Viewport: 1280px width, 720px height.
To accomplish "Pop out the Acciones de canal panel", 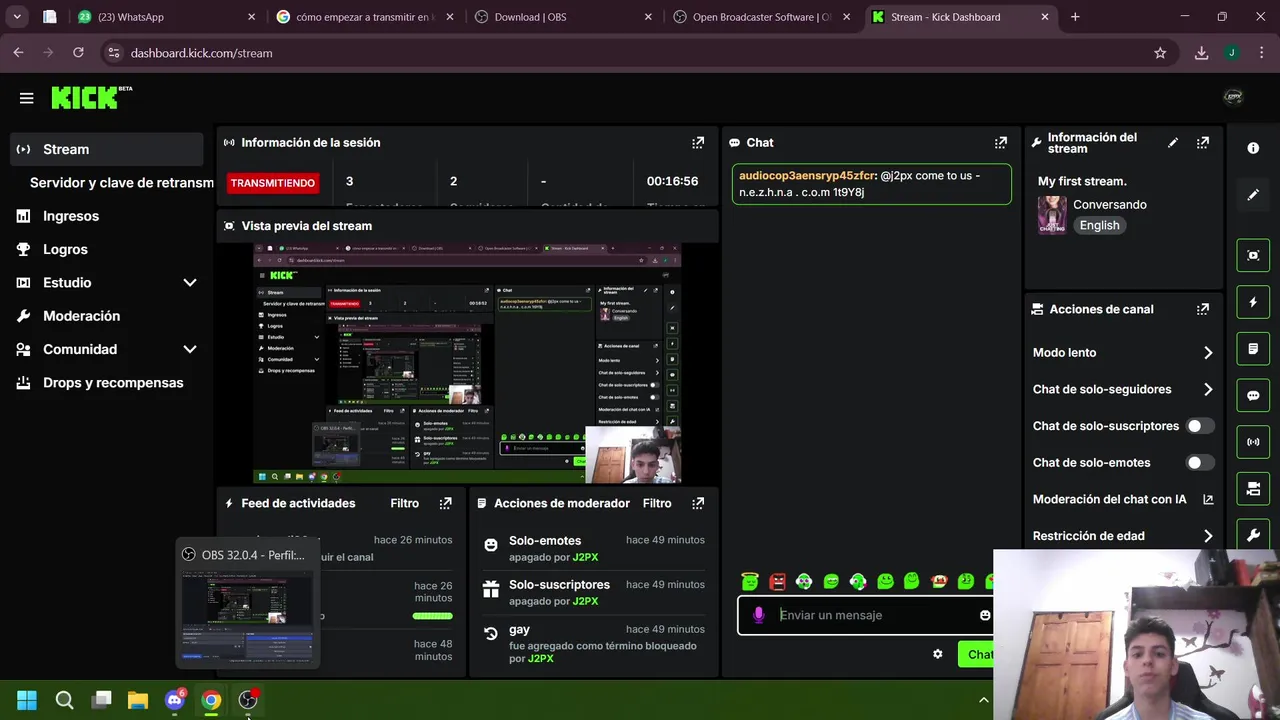I will click(x=1203, y=309).
